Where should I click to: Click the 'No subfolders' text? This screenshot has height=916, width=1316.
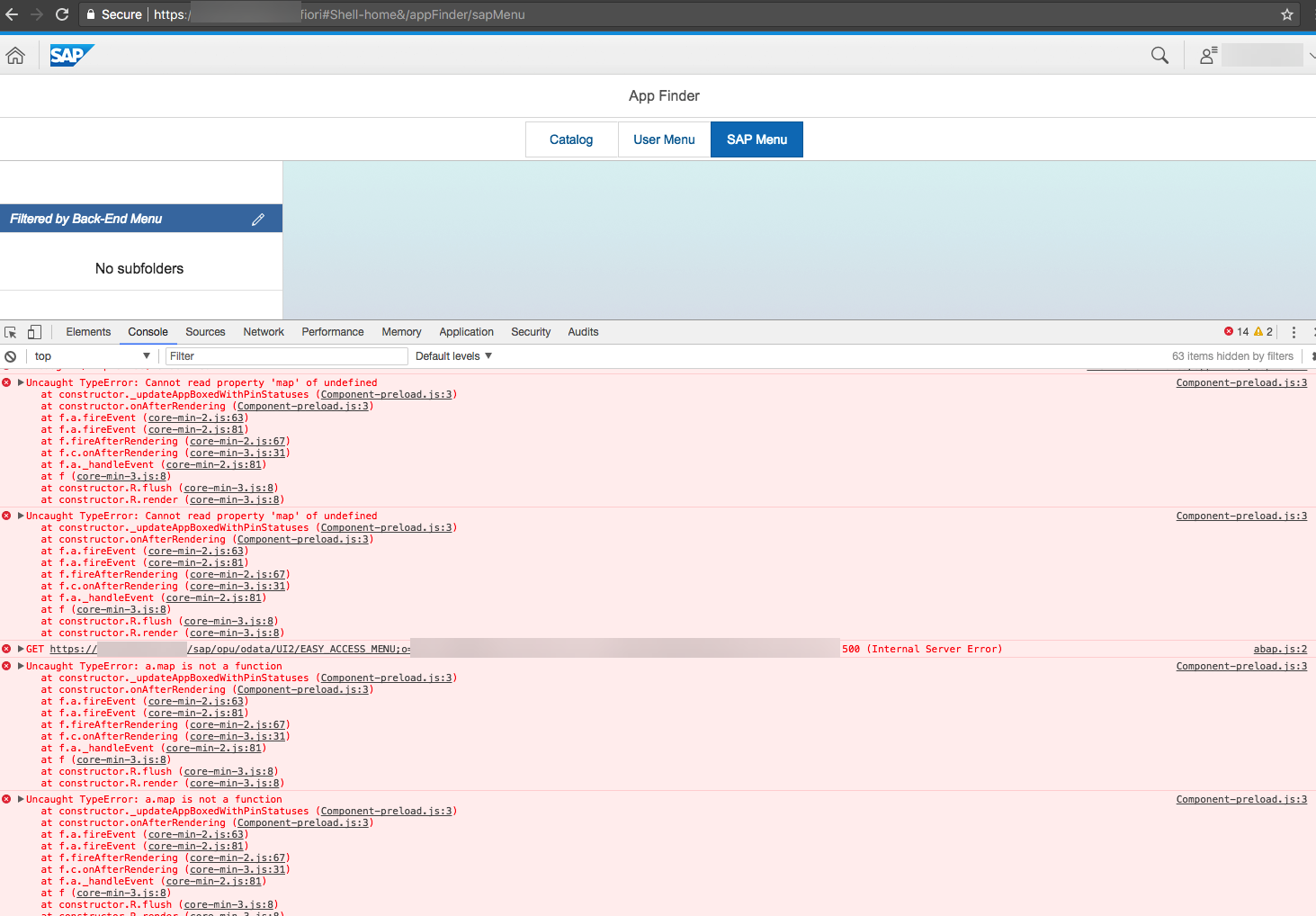point(139,268)
